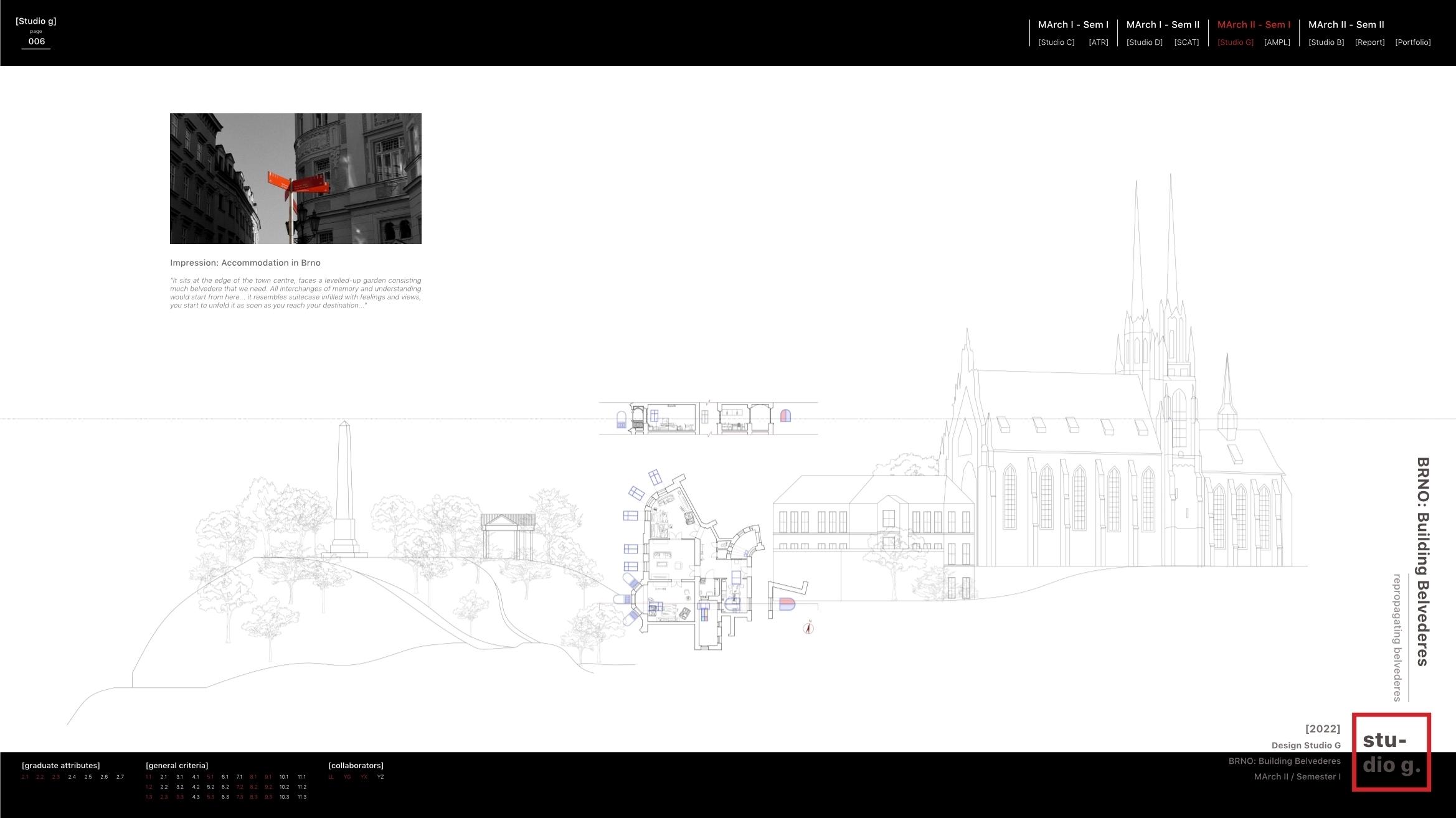Select general criteria 10.1
This screenshot has width=1456, height=818.
click(x=284, y=777)
